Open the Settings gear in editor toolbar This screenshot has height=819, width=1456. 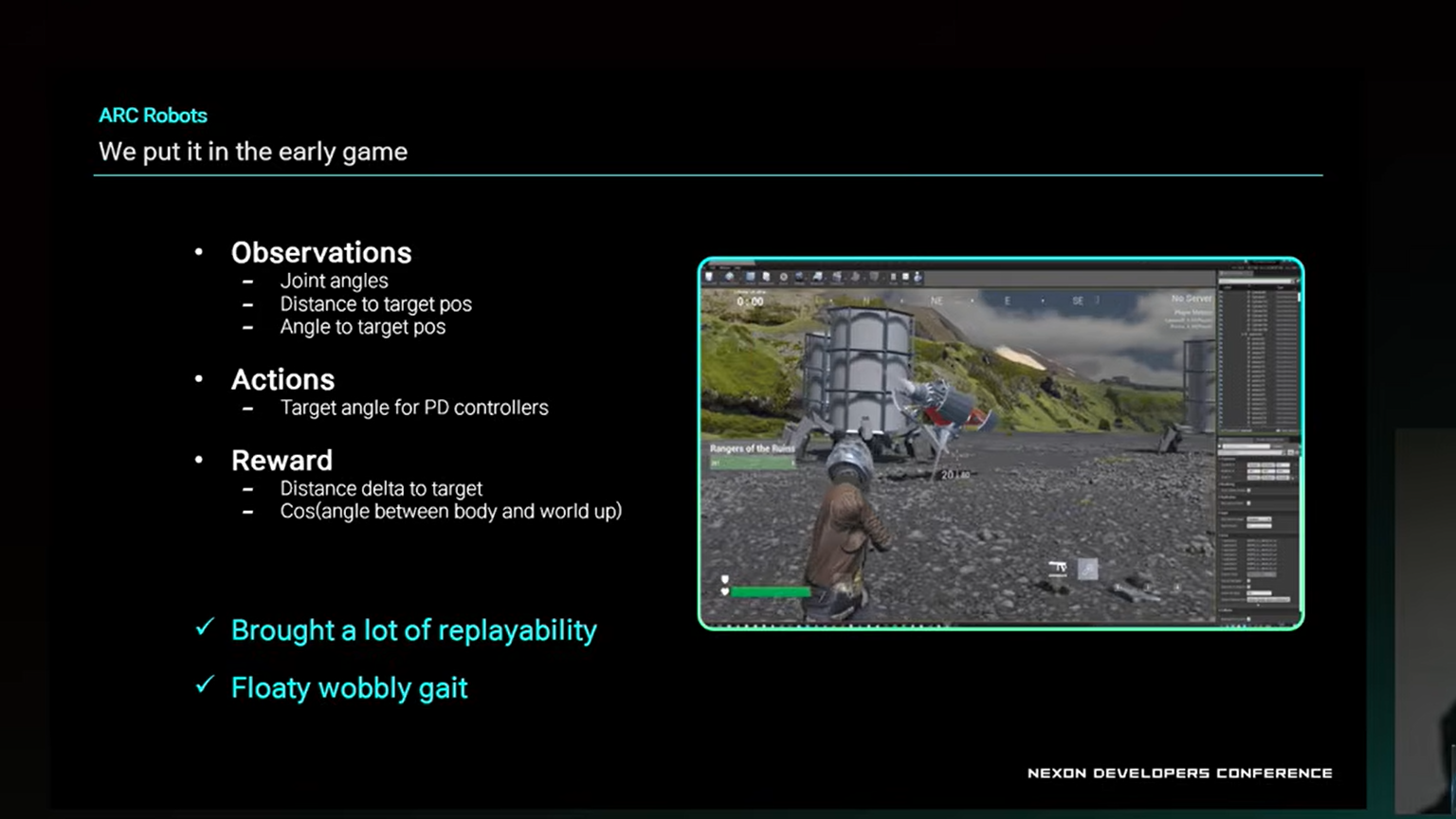783,277
